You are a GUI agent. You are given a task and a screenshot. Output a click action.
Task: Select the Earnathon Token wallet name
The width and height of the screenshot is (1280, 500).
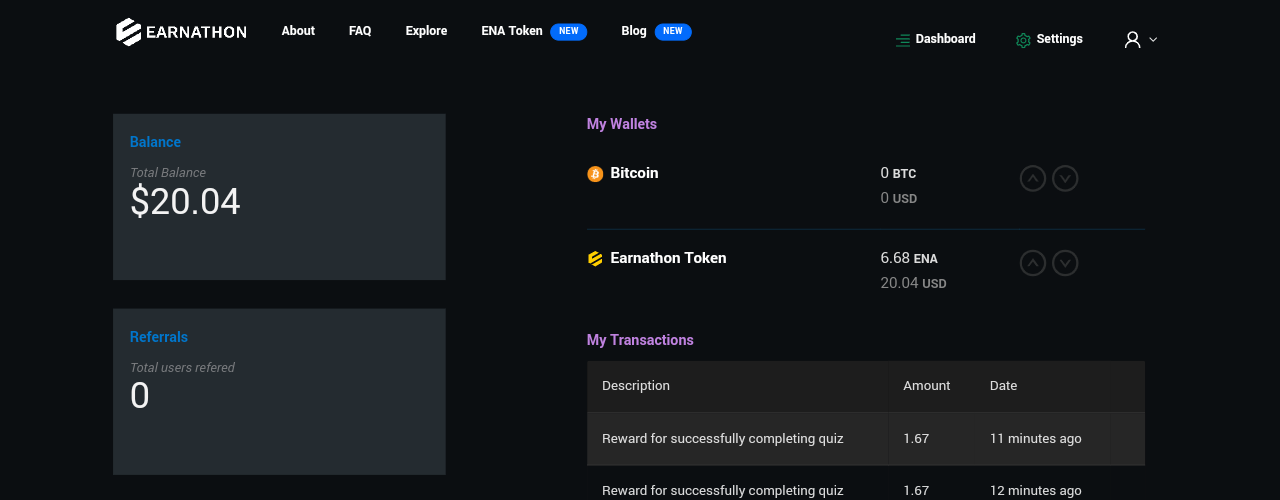coord(668,258)
